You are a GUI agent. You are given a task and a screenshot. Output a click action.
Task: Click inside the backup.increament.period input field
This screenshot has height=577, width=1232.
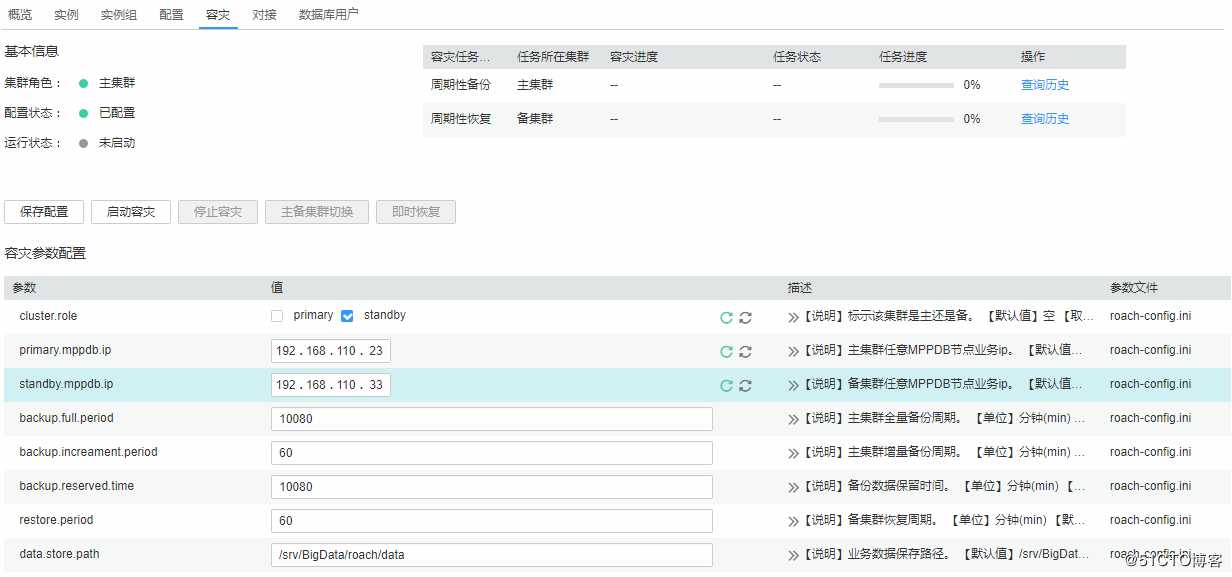[490, 452]
